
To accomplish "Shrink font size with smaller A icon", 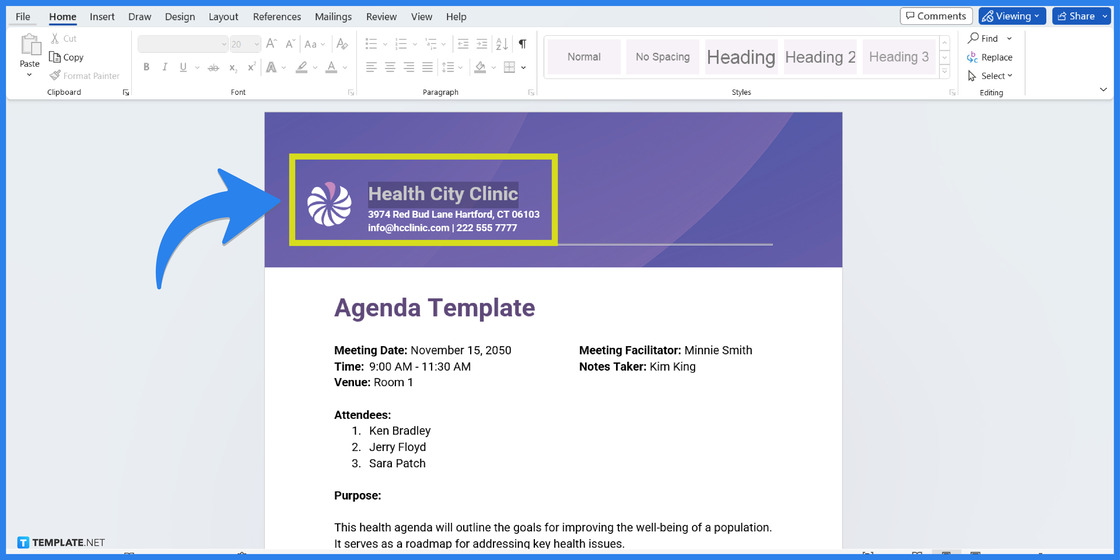I will (290, 44).
